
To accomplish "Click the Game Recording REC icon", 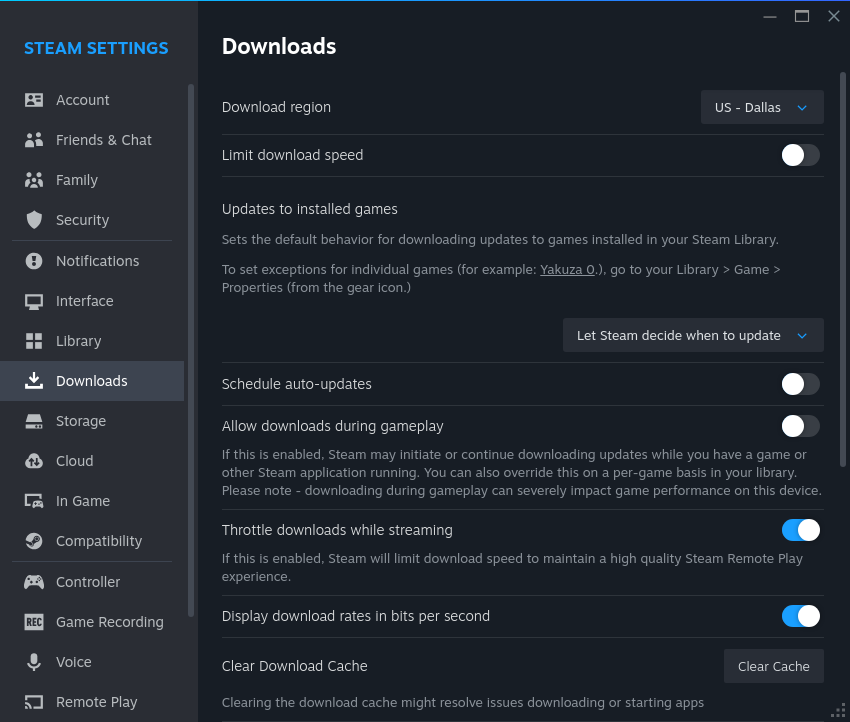I will pos(34,622).
